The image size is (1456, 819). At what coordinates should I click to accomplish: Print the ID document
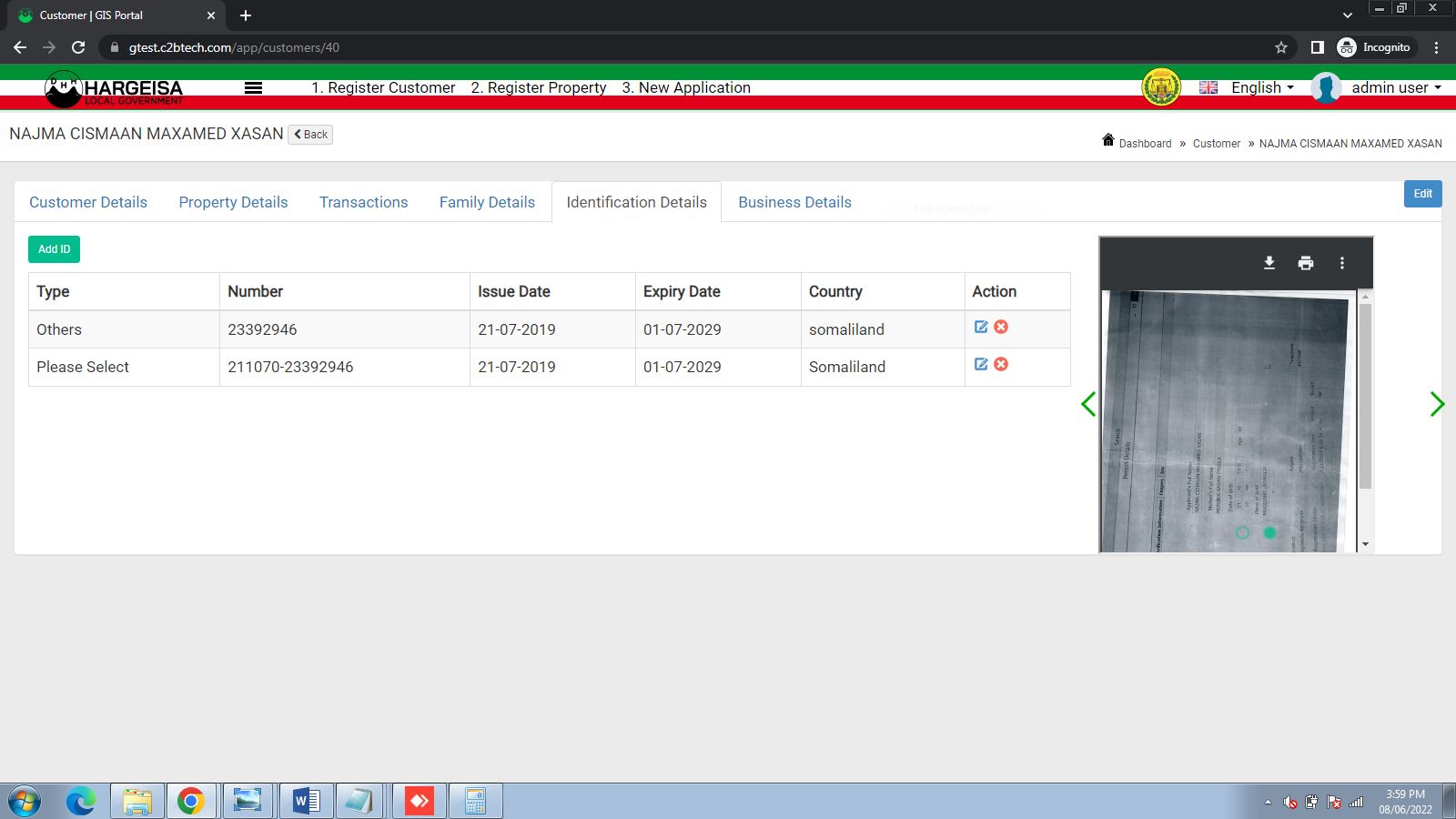coord(1306,263)
